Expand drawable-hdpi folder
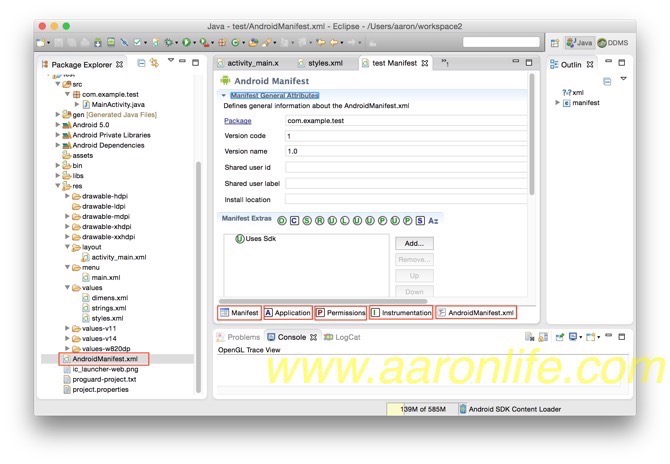 click(67, 196)
